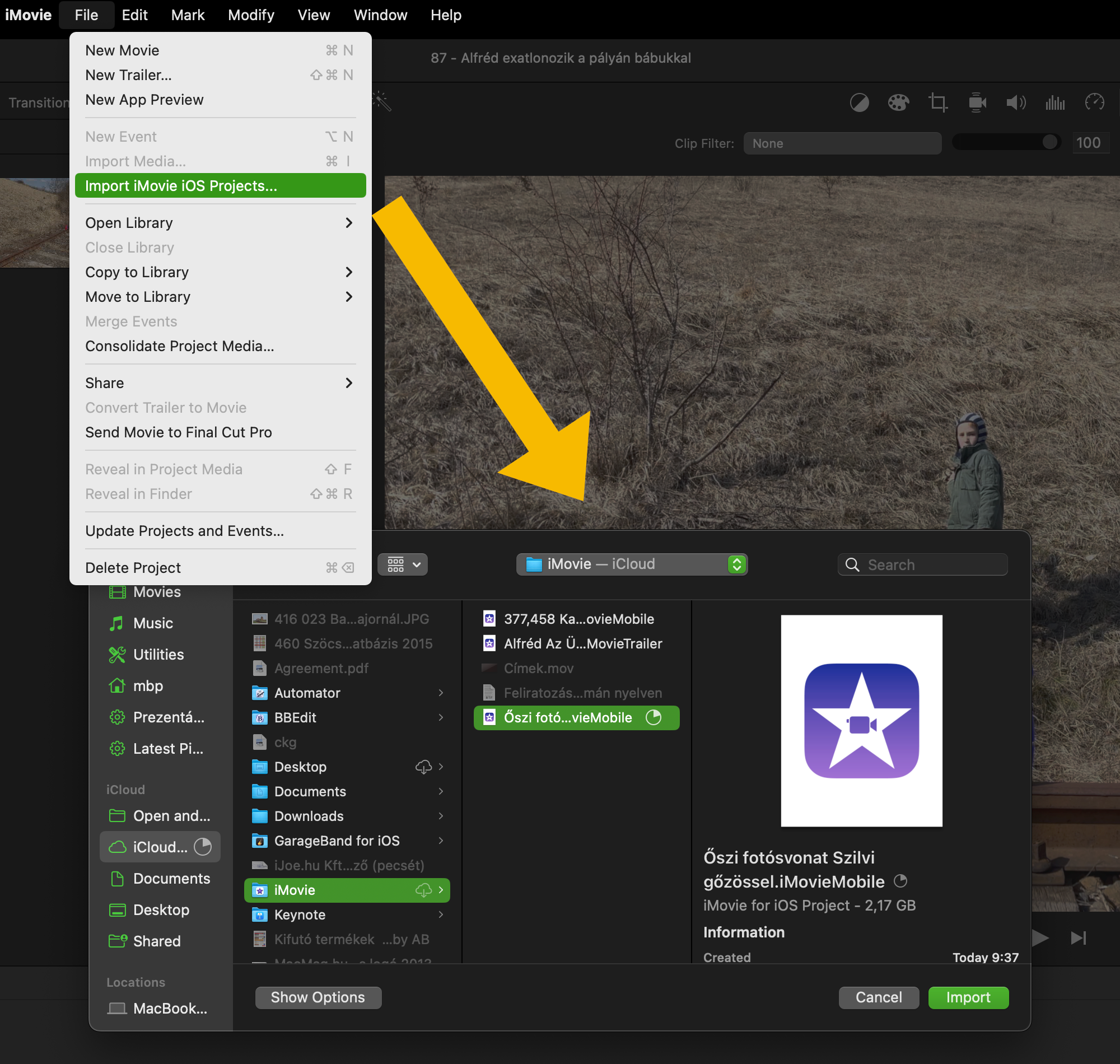
Task: Choose New Movie from the File menu
Action: pos(220,50)
